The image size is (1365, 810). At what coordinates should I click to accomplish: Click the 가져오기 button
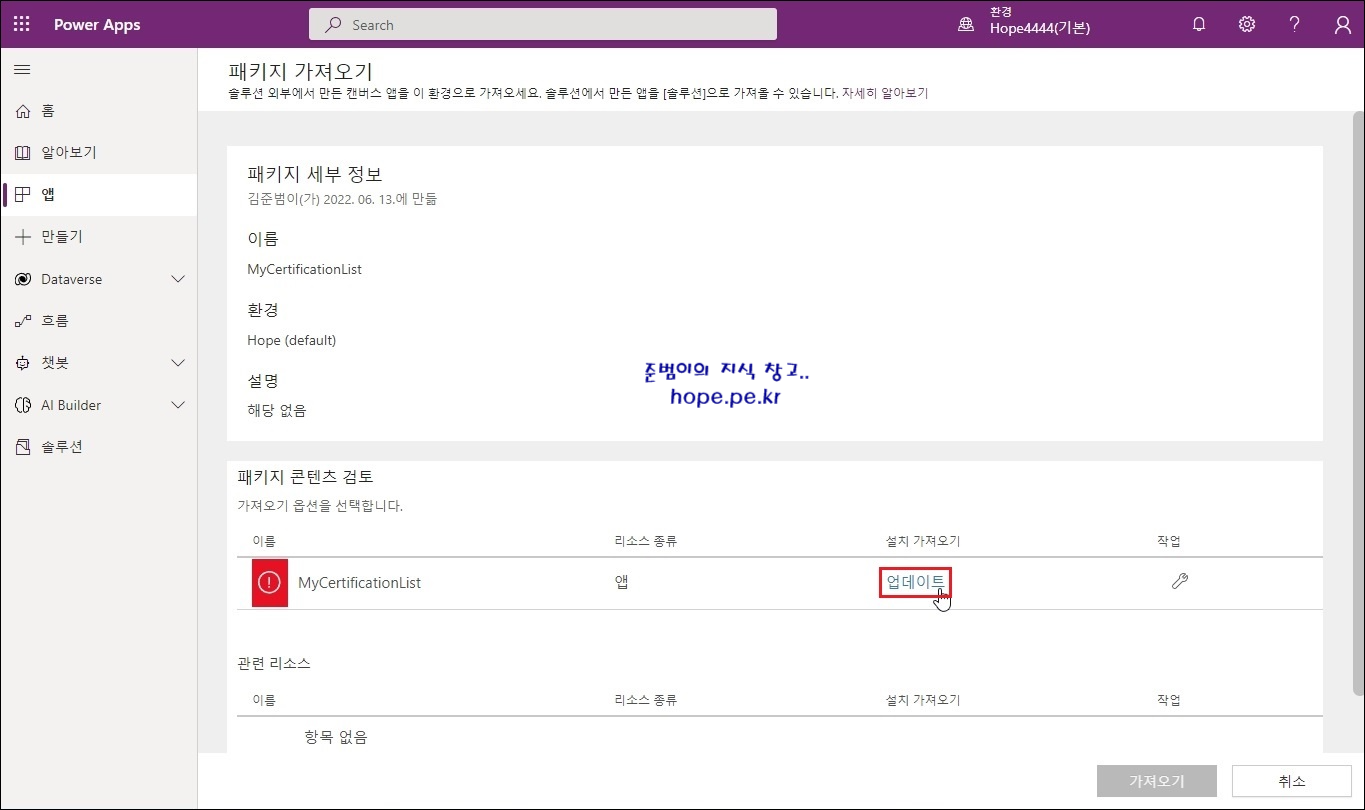pos(1157,781)
